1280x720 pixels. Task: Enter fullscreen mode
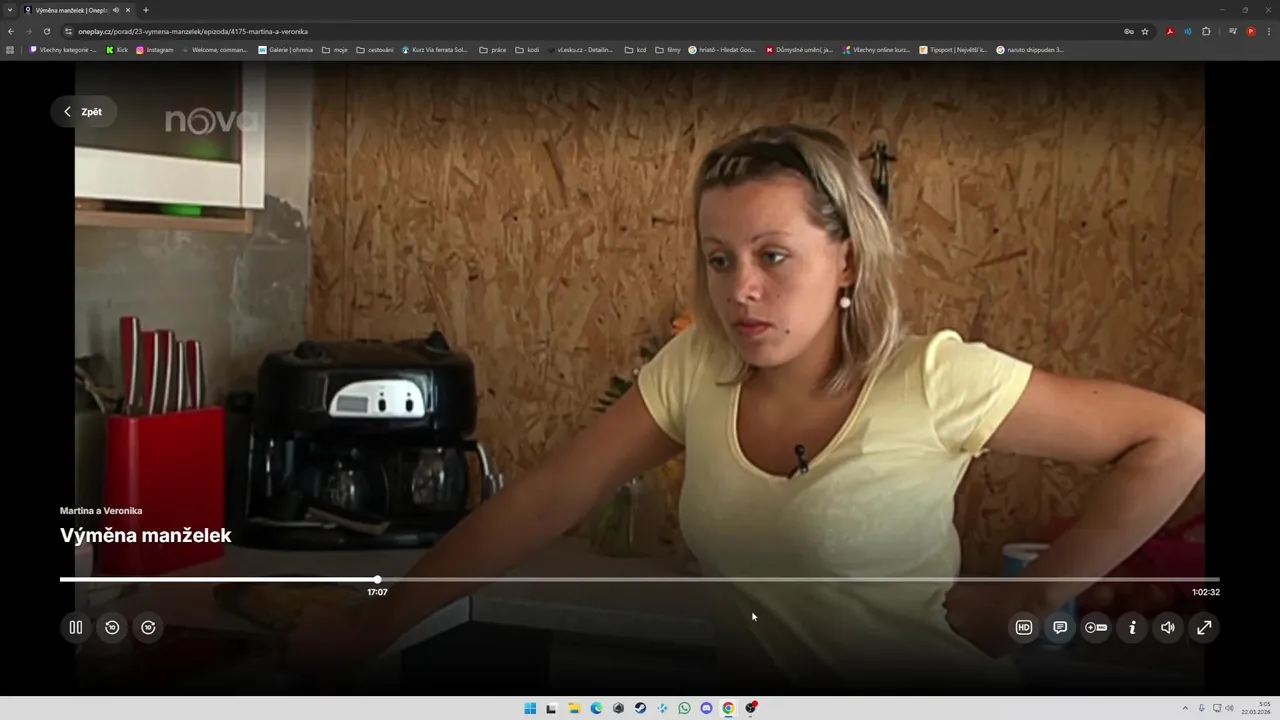1204,627
